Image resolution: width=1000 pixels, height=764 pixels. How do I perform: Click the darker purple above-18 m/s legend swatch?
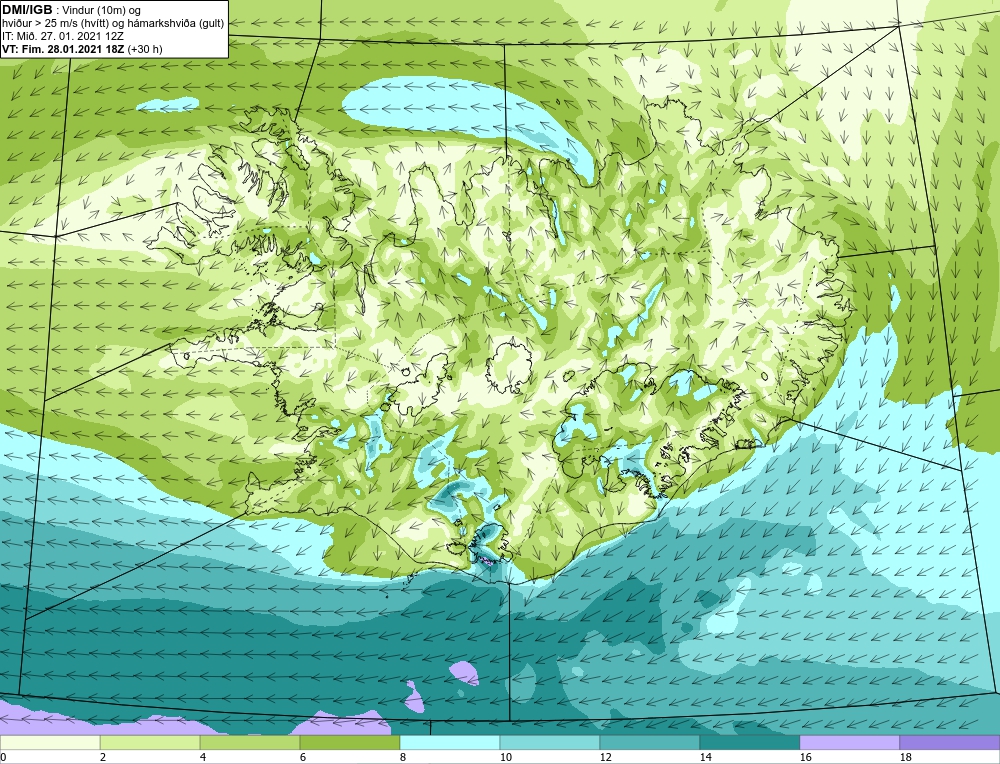(950, 743)
